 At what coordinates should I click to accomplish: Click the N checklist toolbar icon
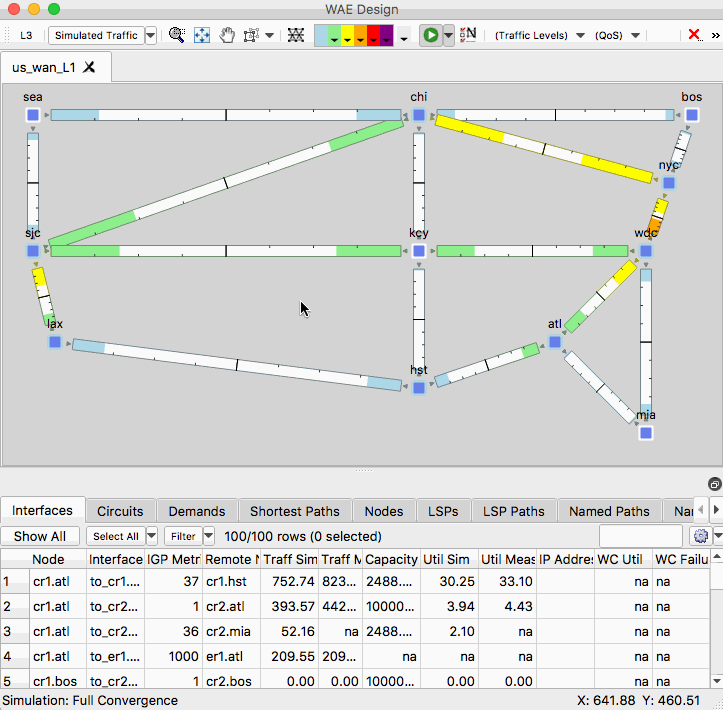pos(468,35)
